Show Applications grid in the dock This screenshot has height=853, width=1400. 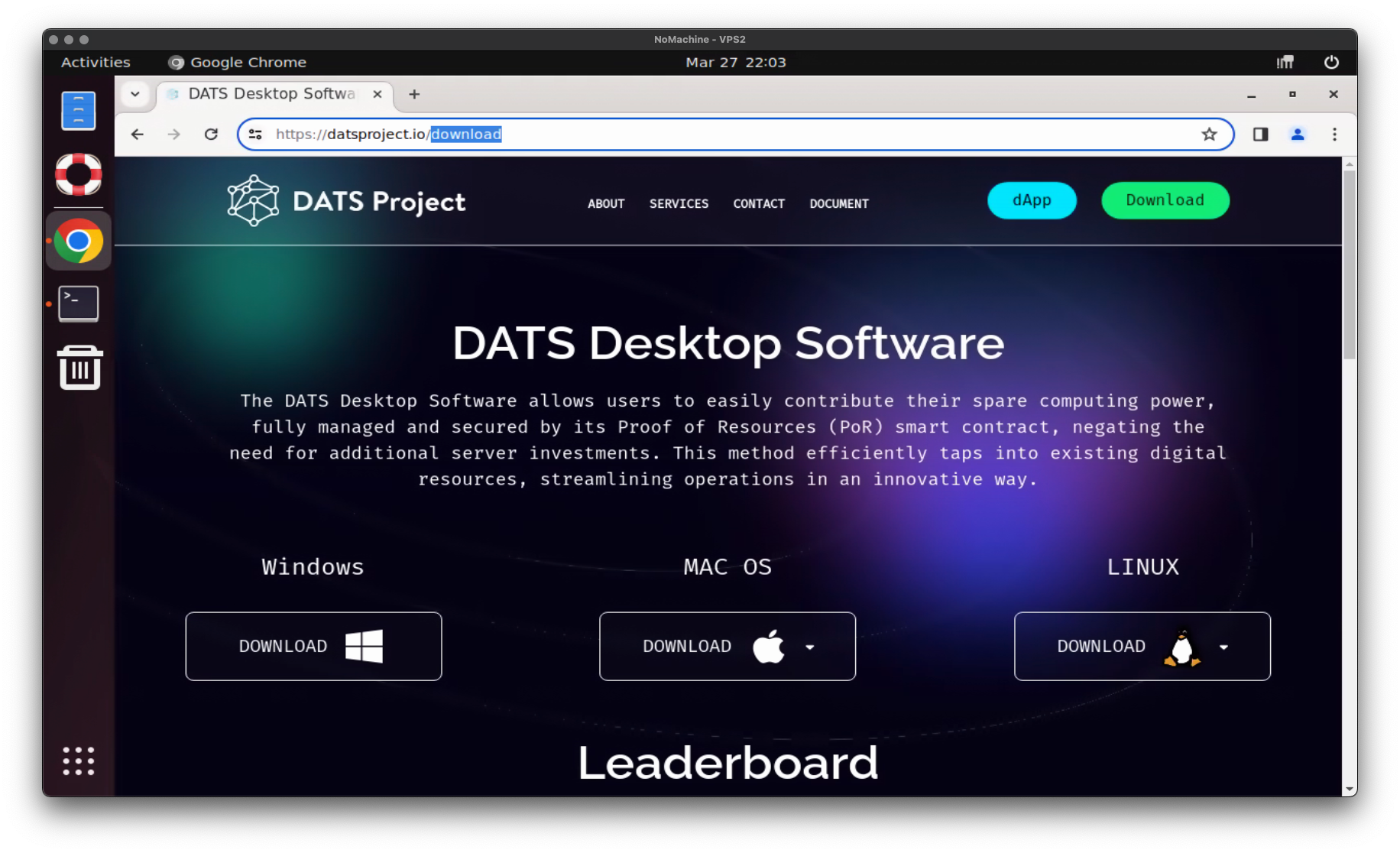point(79,761)
